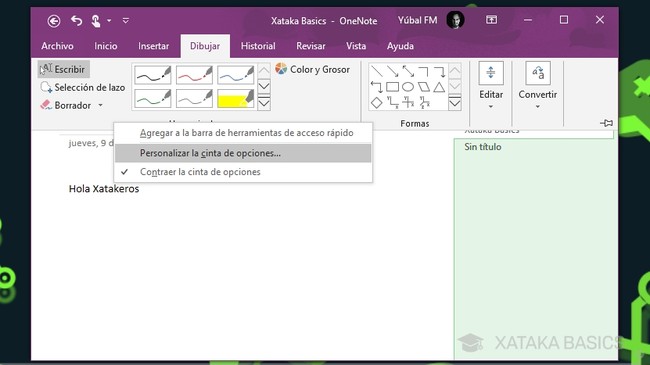
Task: Select the single-quadrant axes shape
Action: point(393,102)
